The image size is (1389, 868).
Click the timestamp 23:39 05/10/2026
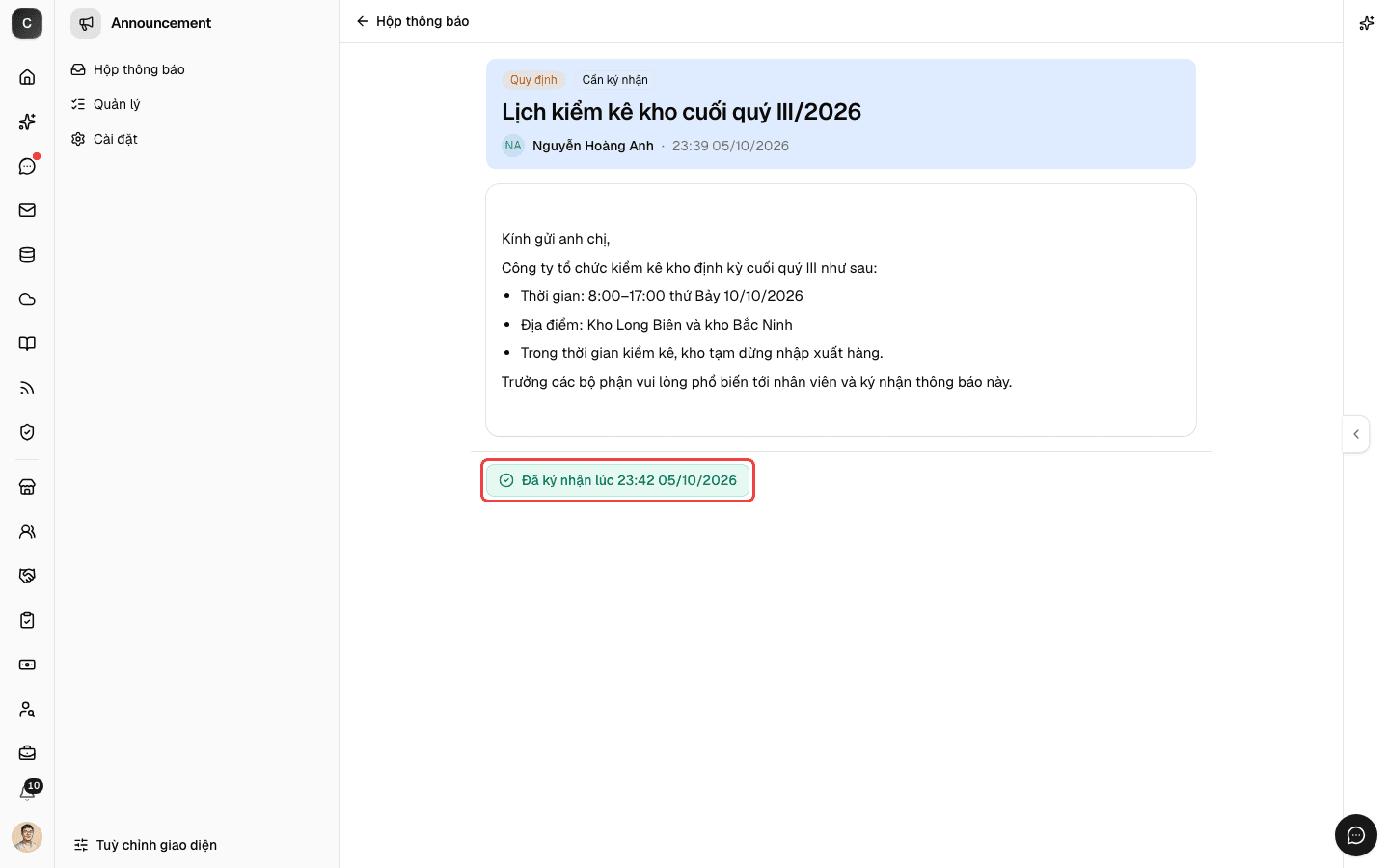(x=730, y=146)
